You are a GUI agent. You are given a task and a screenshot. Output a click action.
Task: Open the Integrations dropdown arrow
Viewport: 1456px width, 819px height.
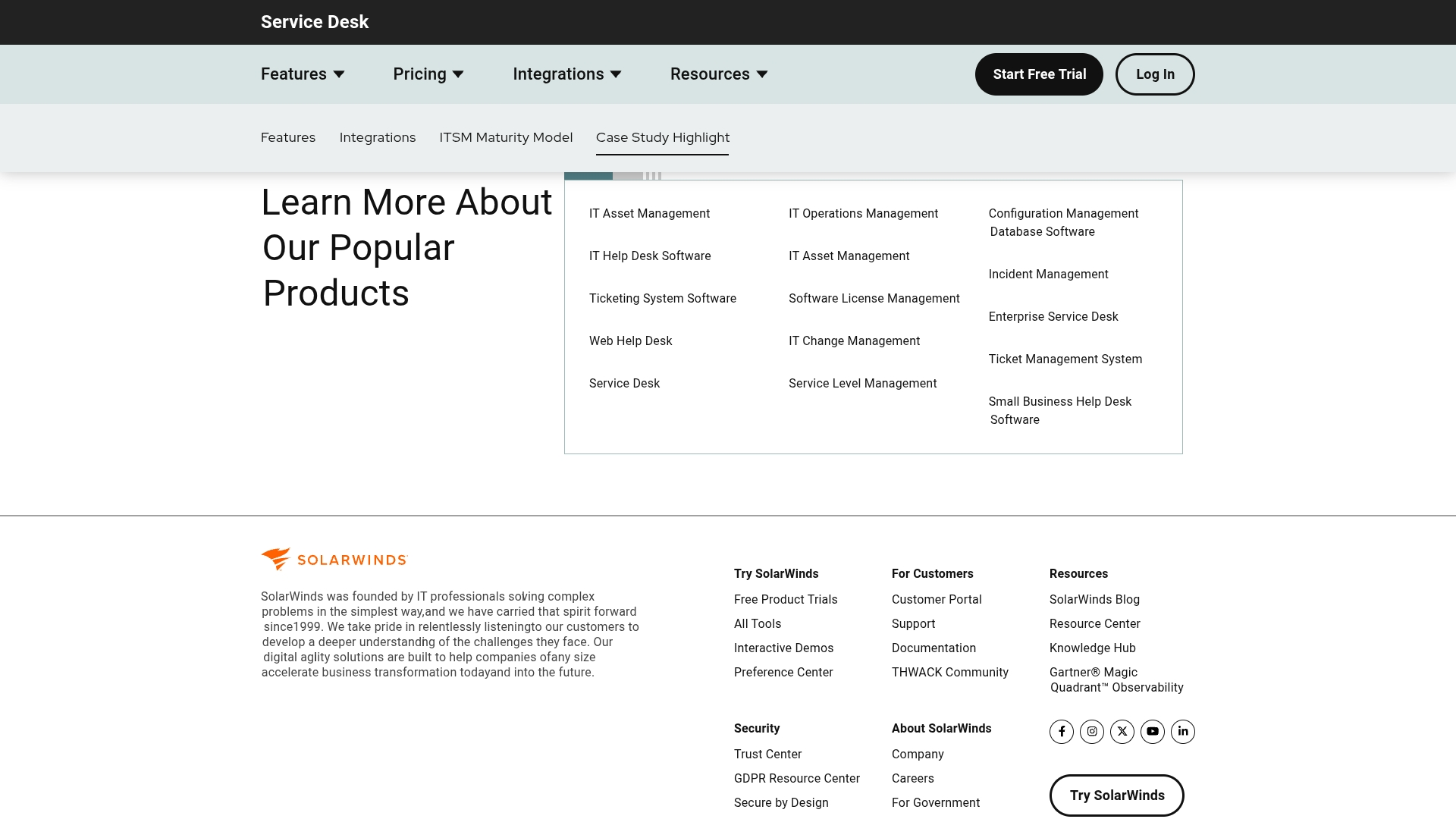616,74
